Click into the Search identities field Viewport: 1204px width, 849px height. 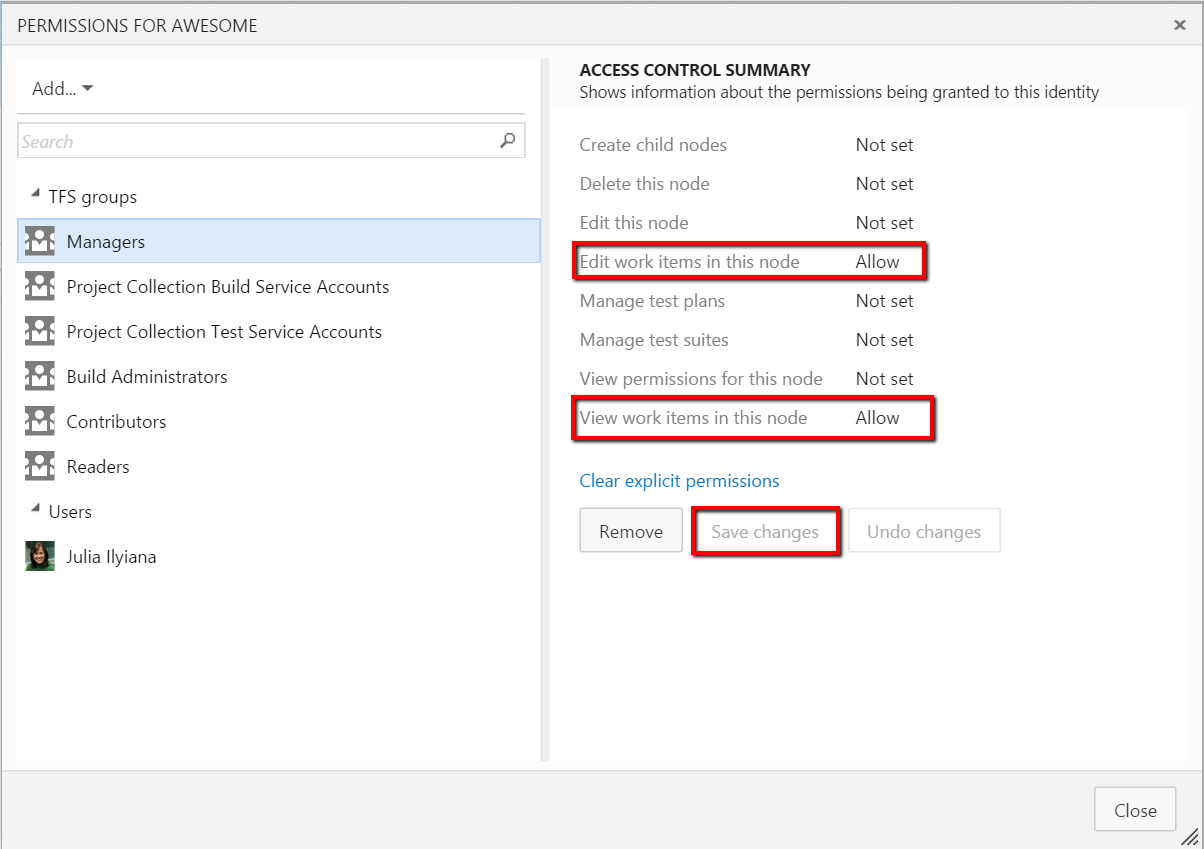(x=255, y=142)
